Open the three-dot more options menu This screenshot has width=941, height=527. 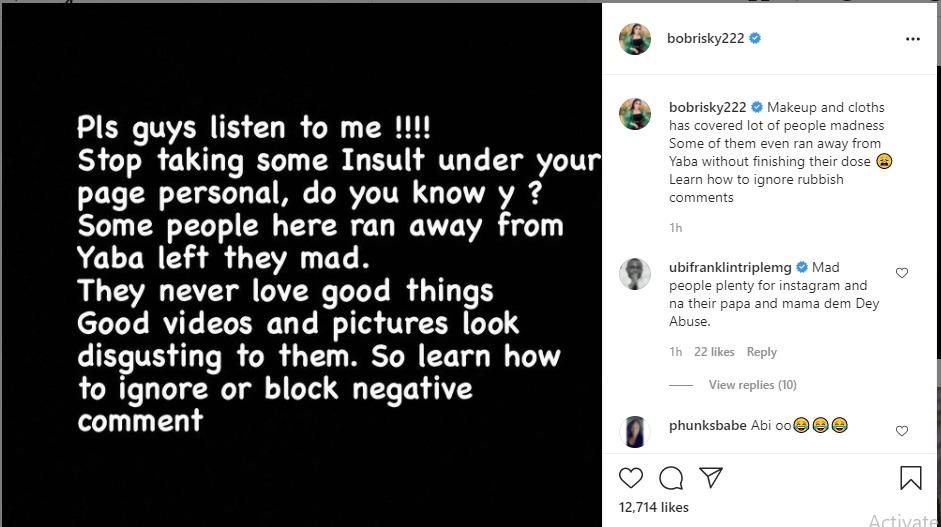(x=912, y=39)
